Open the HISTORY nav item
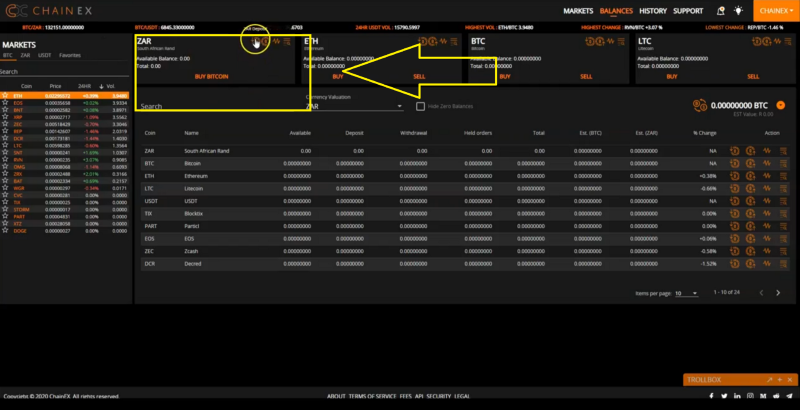Image resolution: width=800 pixels, height=410 pixels. pos(653,11)
